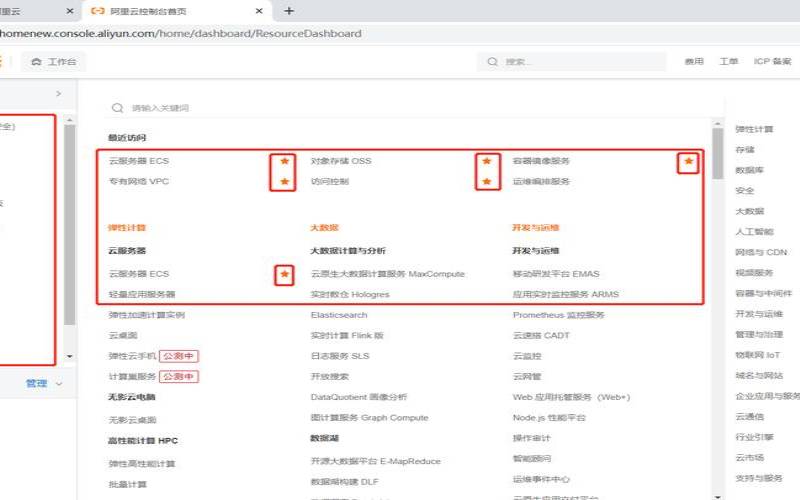Open Elasticsearch product
This screenshot has width=800, height=500.
coord(339,315)
